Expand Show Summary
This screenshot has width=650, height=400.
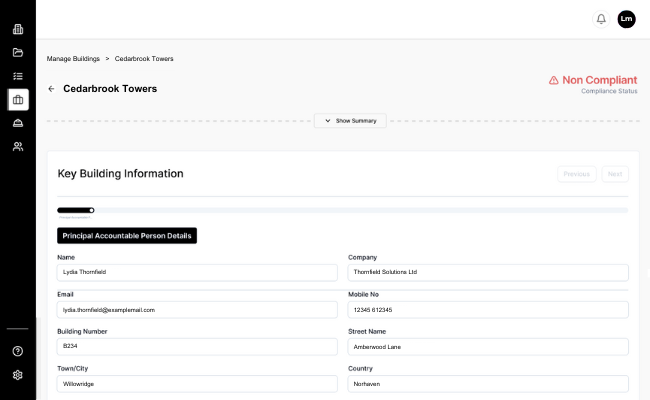(x=350, y=121)
